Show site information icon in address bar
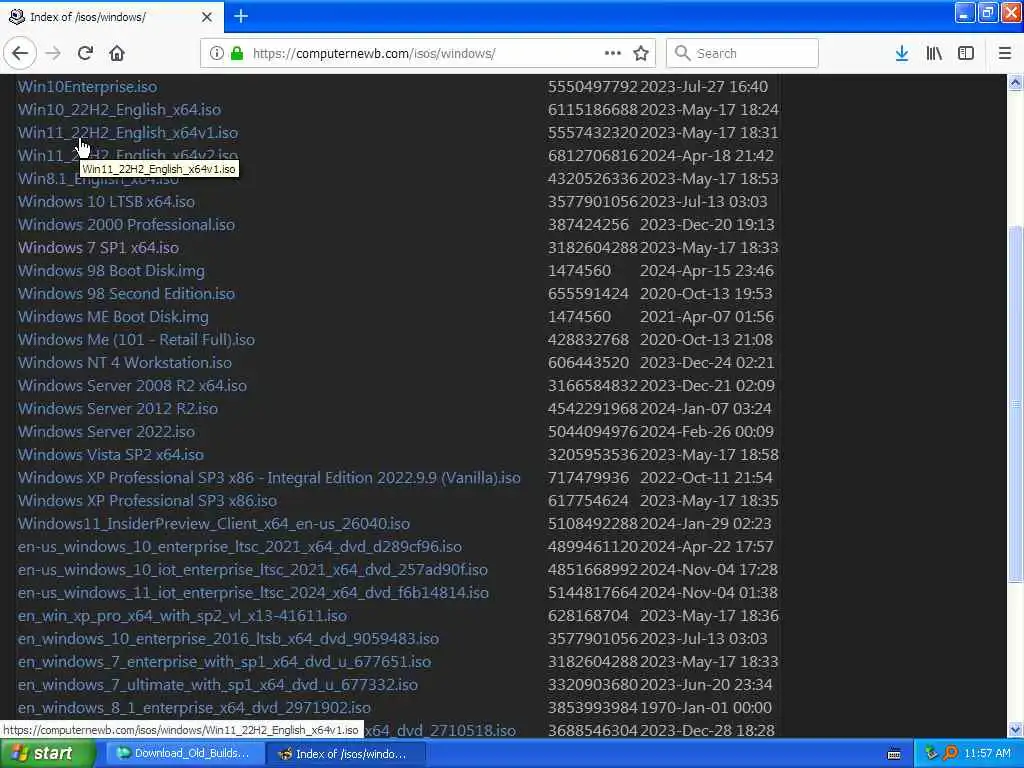Viewport: 1024px width, 768px height. [216, 54]
